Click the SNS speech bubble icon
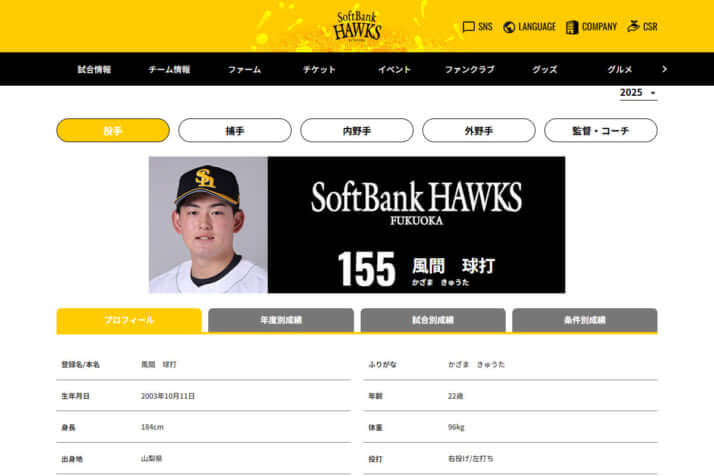This screenshot has height=476, width=714. click(x=469, y=27)
